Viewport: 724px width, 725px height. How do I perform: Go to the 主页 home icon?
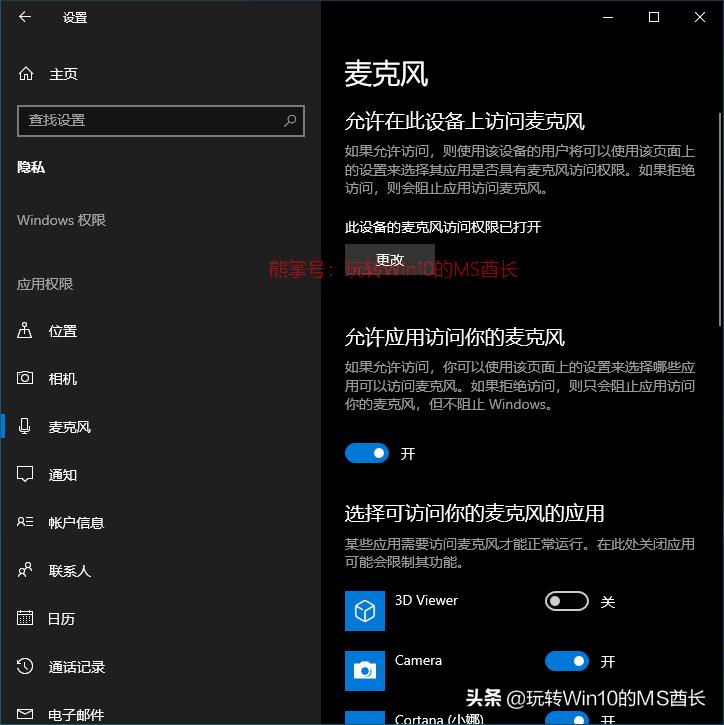26,74
